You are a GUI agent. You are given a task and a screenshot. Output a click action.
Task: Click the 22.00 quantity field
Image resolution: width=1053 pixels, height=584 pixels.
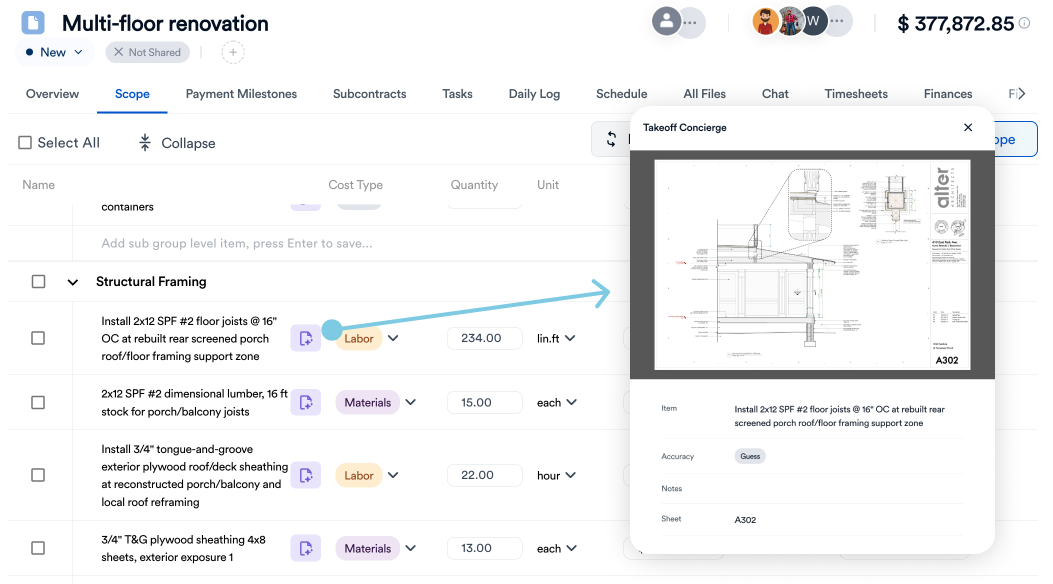pos(484,475)
